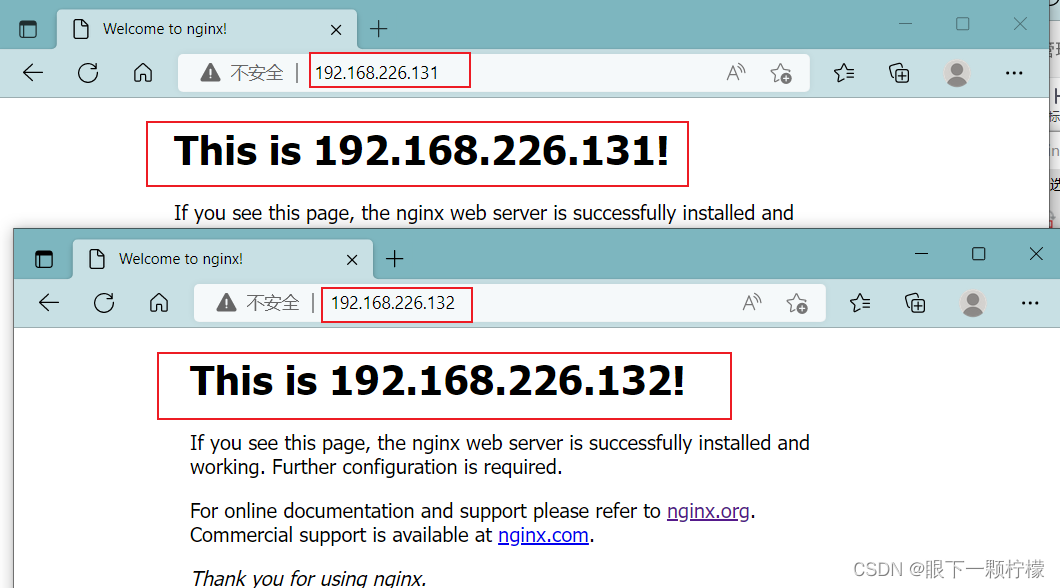Open settings and more menu in the 192.168.226.132 window
Viewport: 1060px width, 588px height.
pos(1030,303)
